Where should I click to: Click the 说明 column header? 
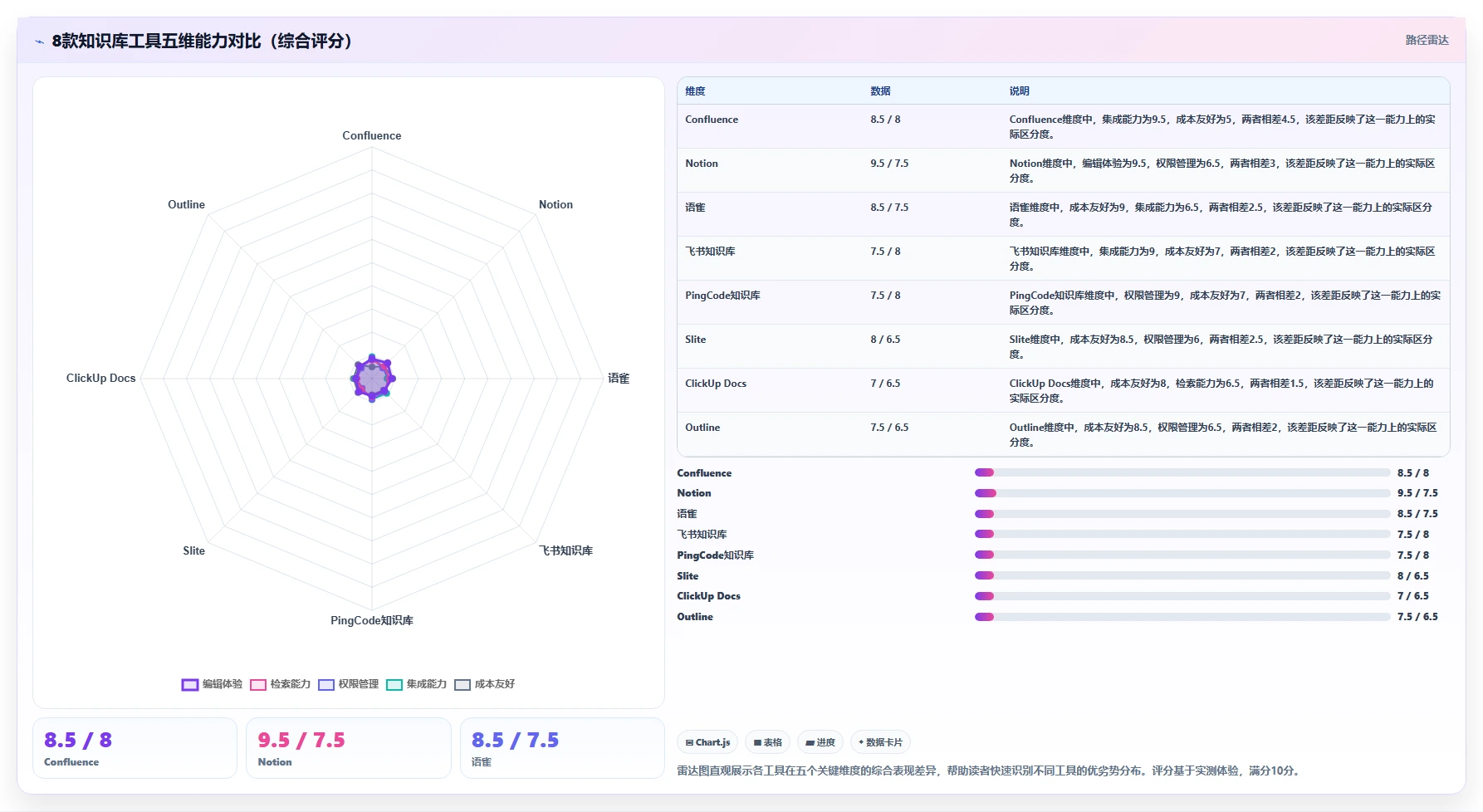coord(1019,91)
